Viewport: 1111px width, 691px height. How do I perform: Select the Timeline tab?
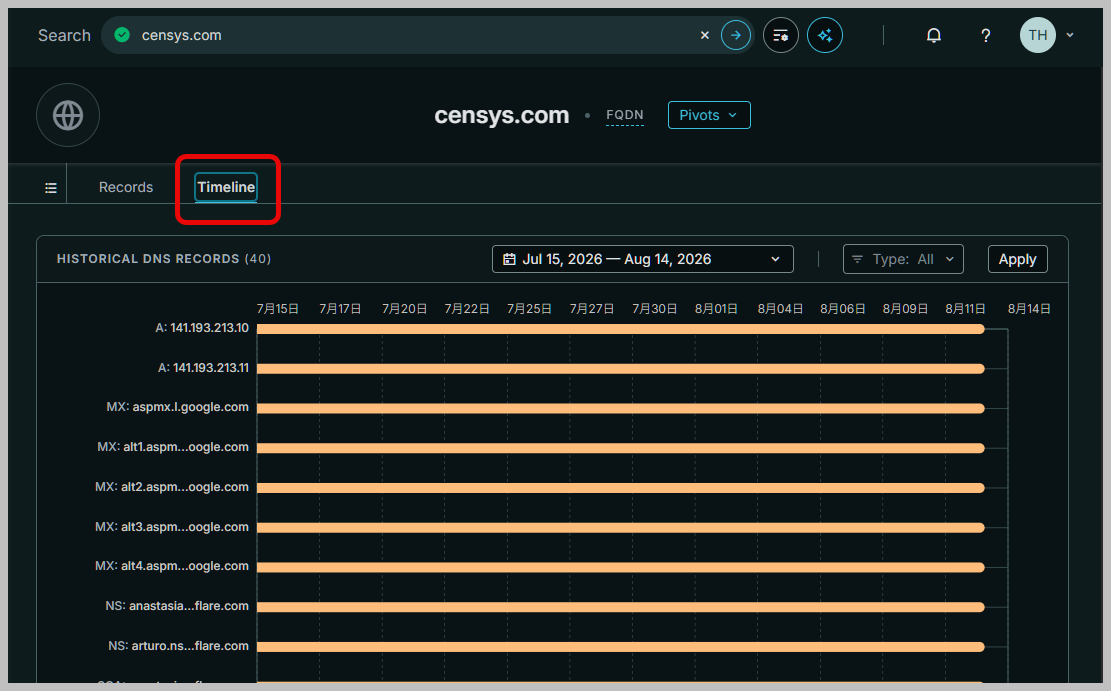pyautogui.click(x=226, y=187)
